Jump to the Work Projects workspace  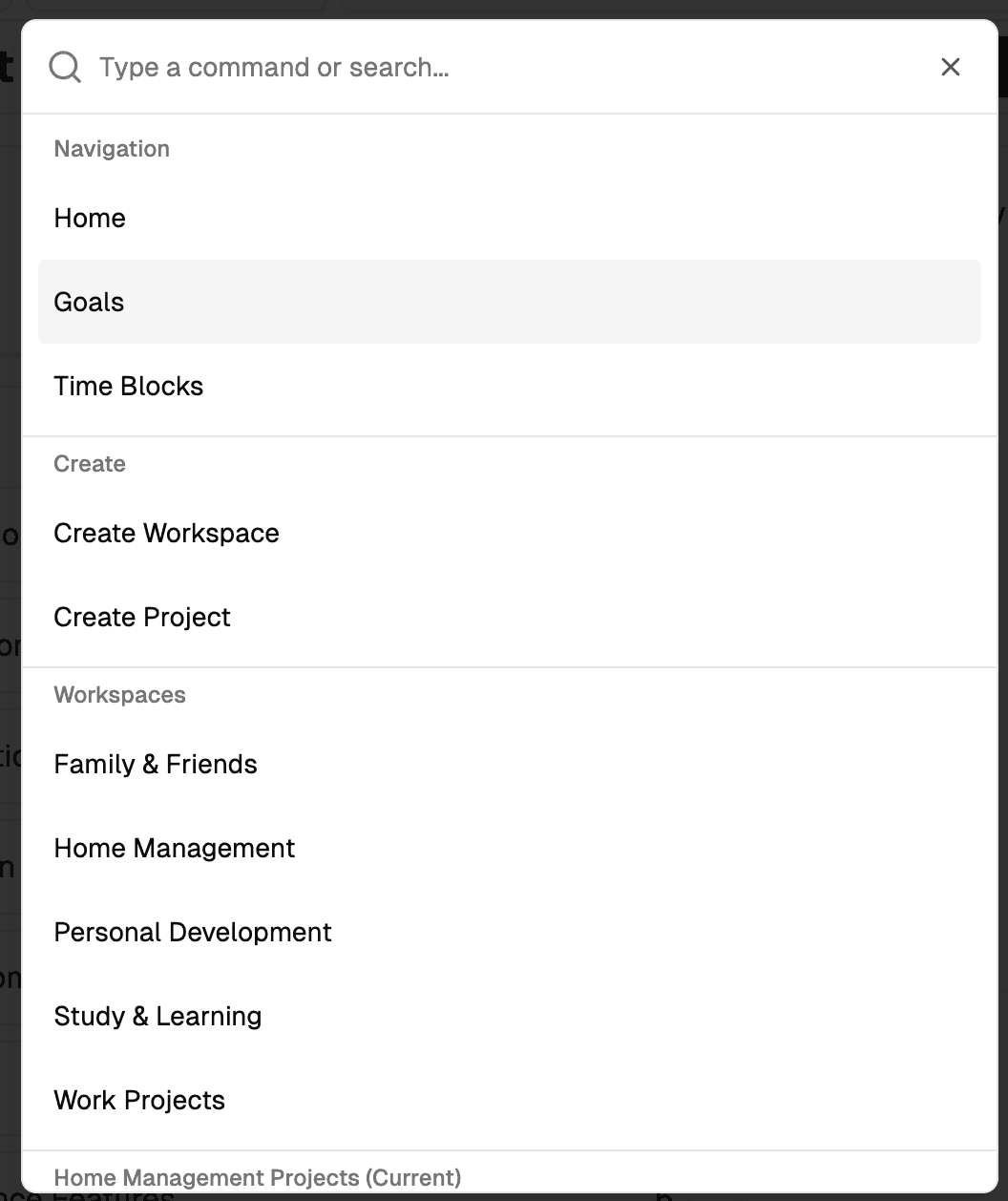(139, 1100)
